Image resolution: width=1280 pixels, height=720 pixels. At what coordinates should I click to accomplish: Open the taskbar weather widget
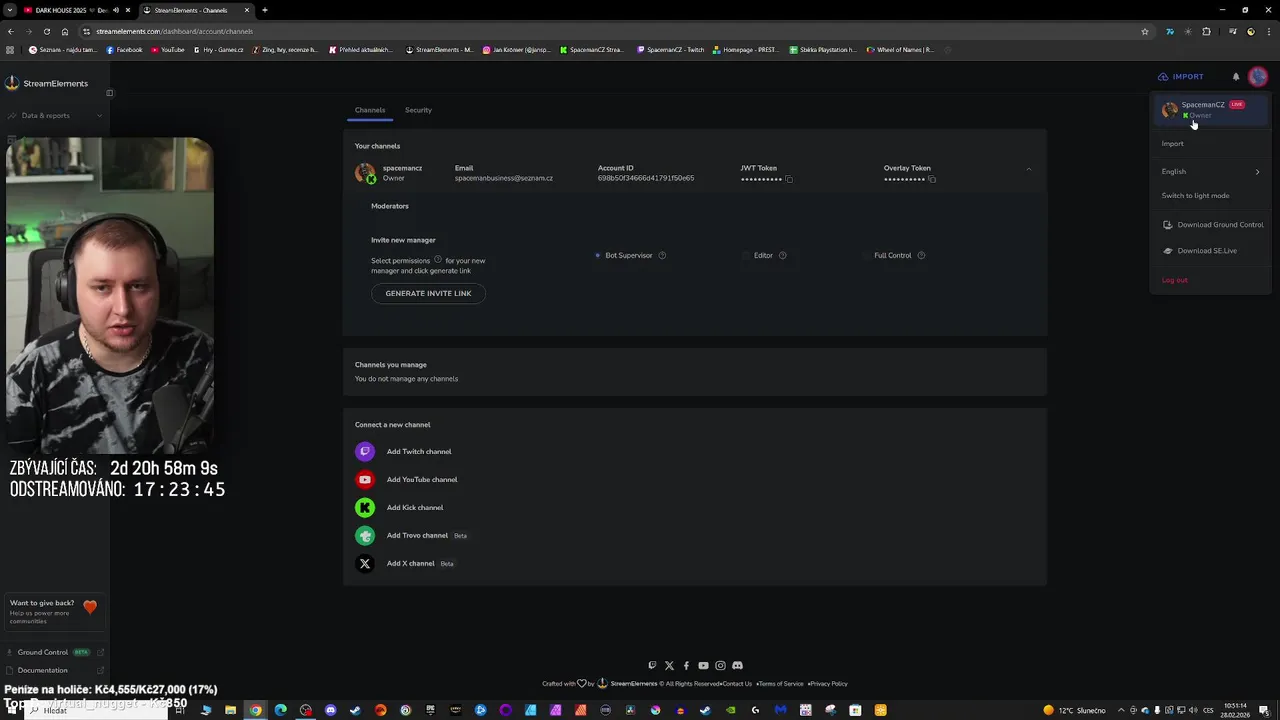[1074, 710]
